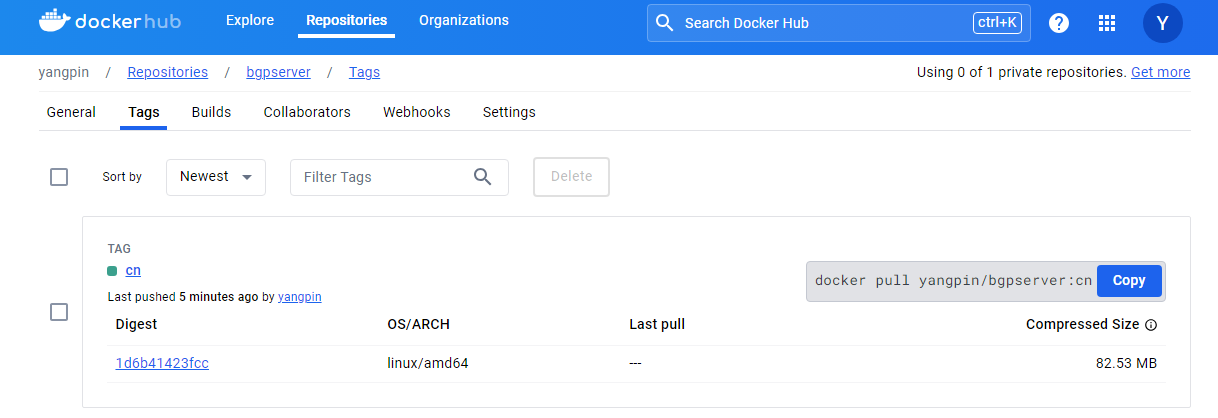Open Repositories in top navigation
1218x418 pixels.
coord(346,20)
